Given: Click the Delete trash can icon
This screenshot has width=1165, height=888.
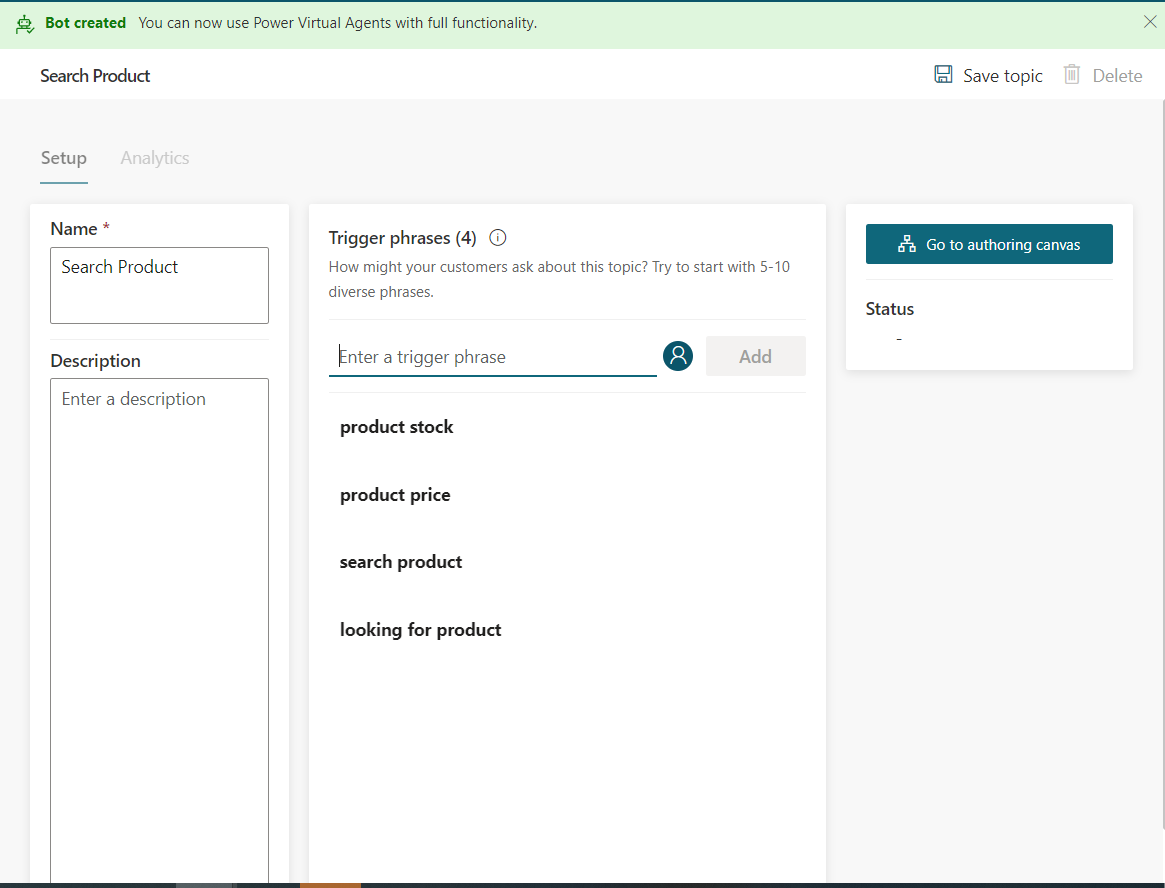Looking at the screenshot, I should click(1072, 75).
